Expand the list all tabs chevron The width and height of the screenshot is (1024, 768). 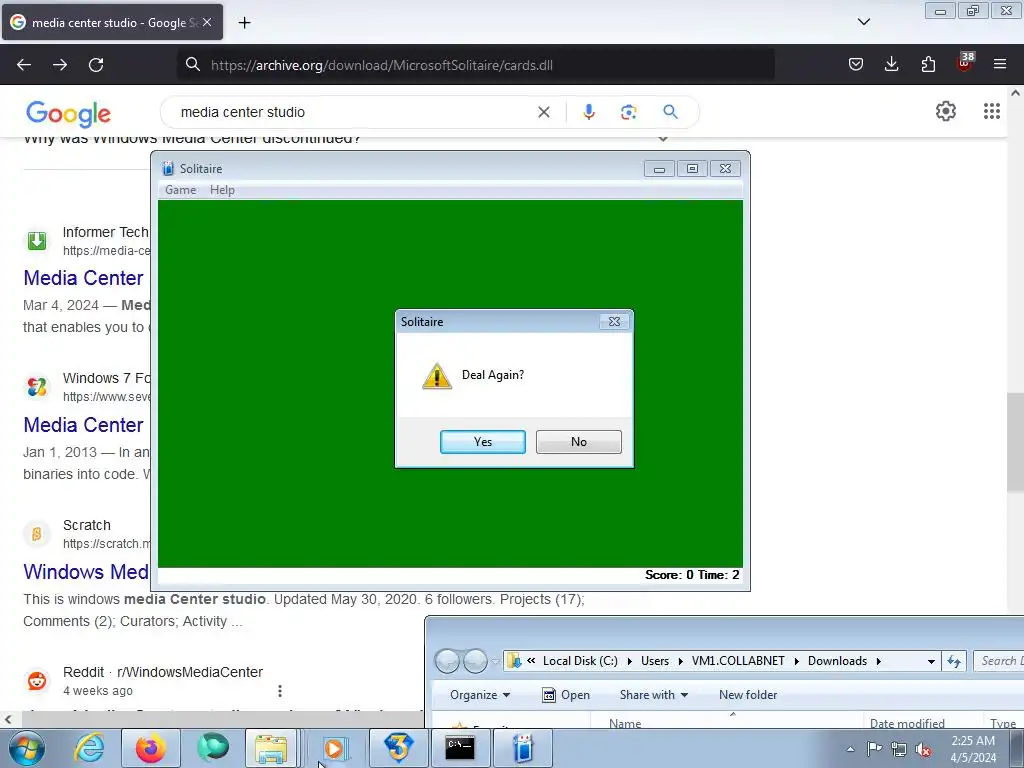863,22
